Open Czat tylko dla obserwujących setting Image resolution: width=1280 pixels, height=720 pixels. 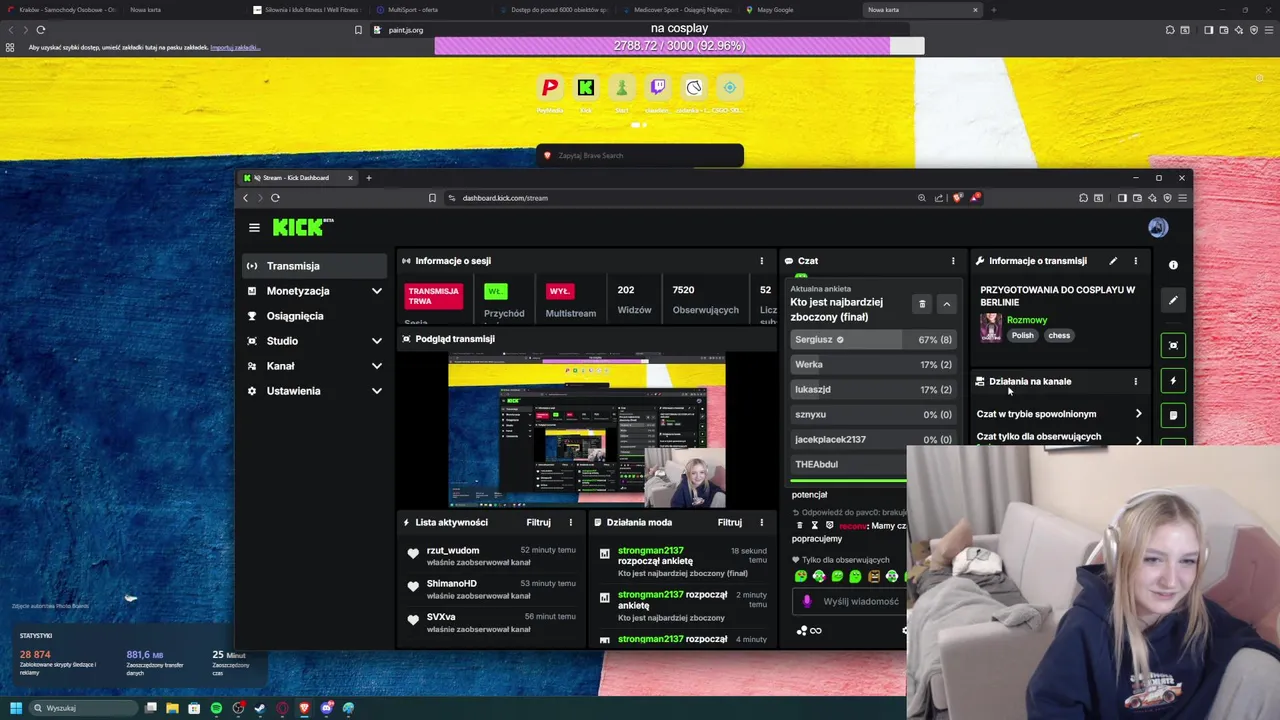click(1060, 437)
